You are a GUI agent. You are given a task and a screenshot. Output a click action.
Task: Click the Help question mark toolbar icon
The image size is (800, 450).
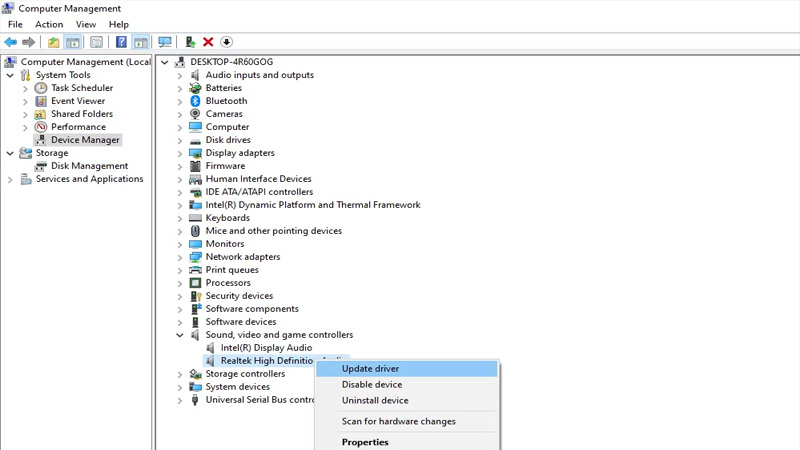121,42
